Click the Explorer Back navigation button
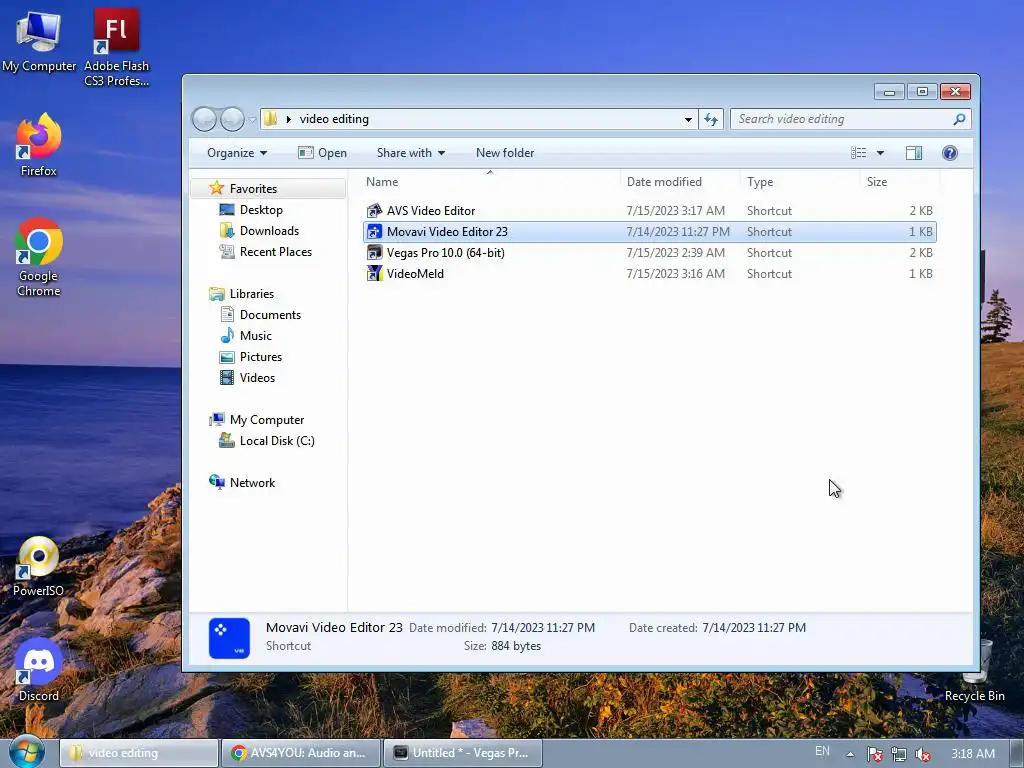 [204, 119]
